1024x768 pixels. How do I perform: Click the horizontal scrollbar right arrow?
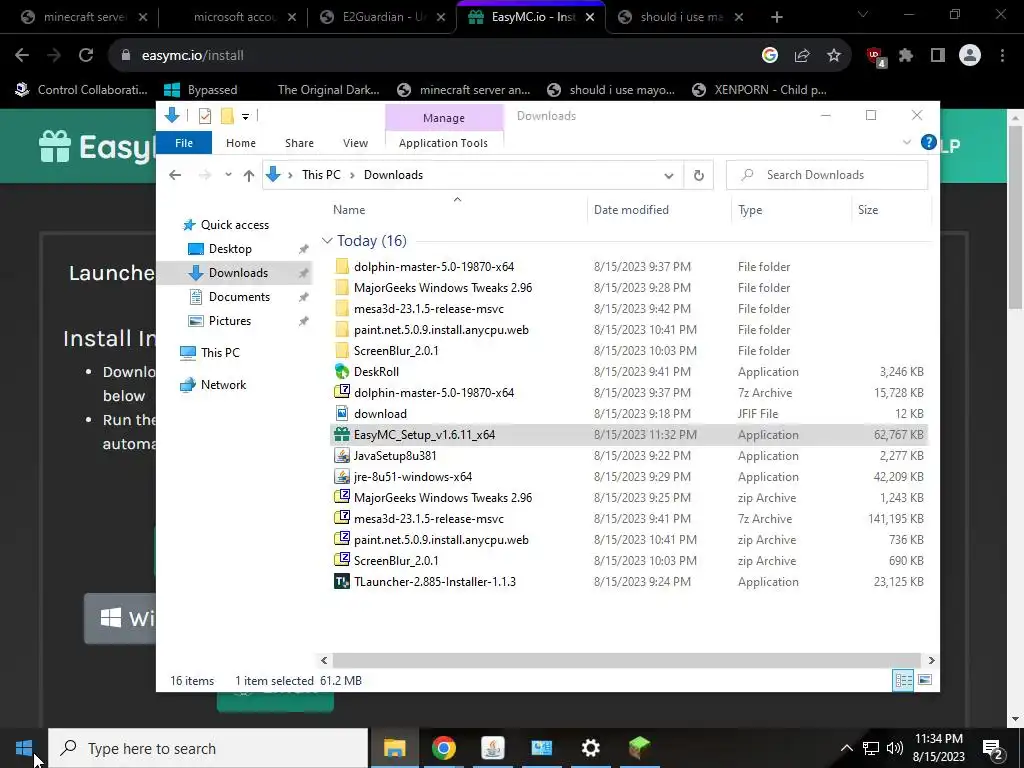pyautogui.click(x=931, y=660)
